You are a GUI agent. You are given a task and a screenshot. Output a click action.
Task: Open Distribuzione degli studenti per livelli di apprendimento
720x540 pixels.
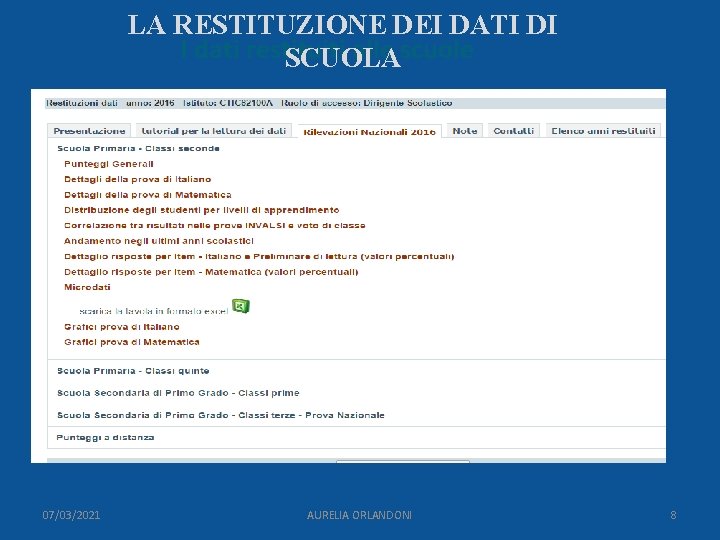pyautogui.click(x=202, y=210)
